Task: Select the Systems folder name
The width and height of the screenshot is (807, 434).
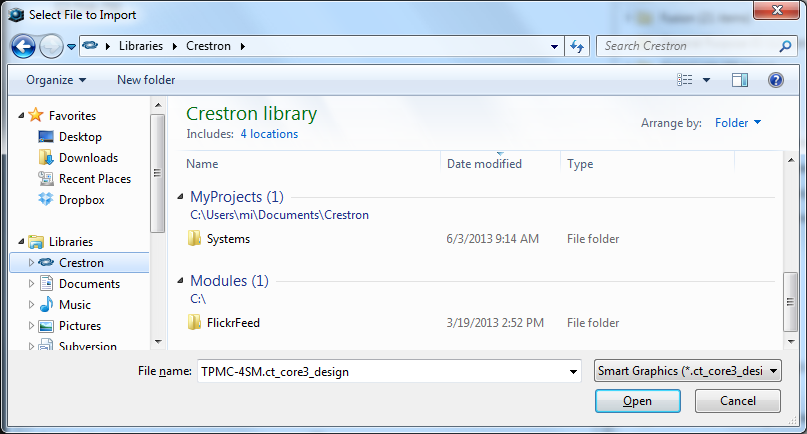Action: [x=229, y=239]
